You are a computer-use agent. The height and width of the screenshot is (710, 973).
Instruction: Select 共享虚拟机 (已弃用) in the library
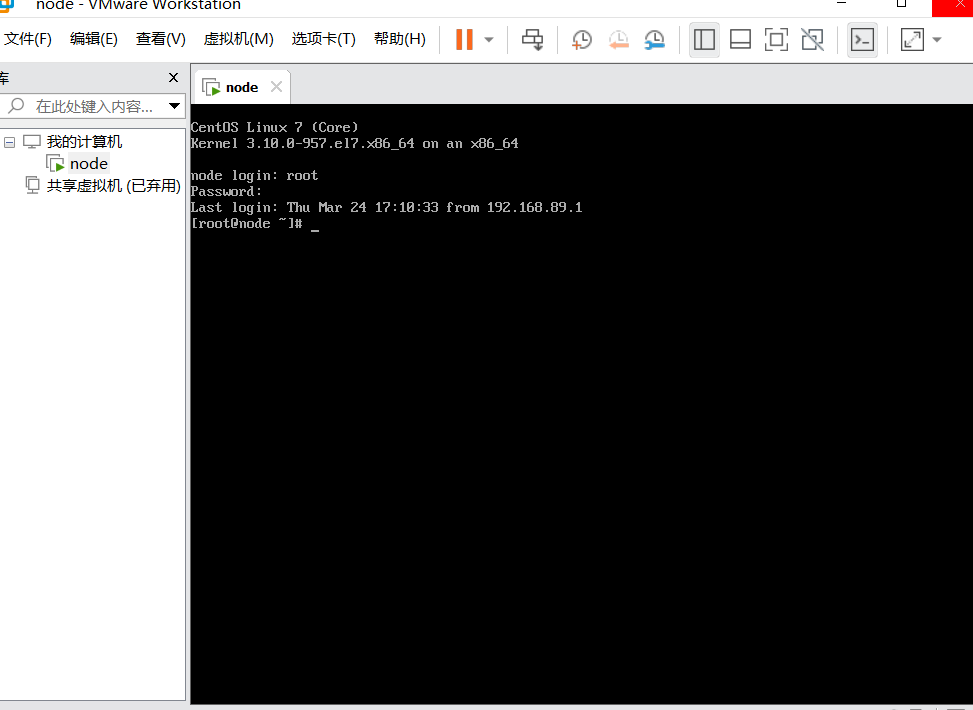point(114,186)
